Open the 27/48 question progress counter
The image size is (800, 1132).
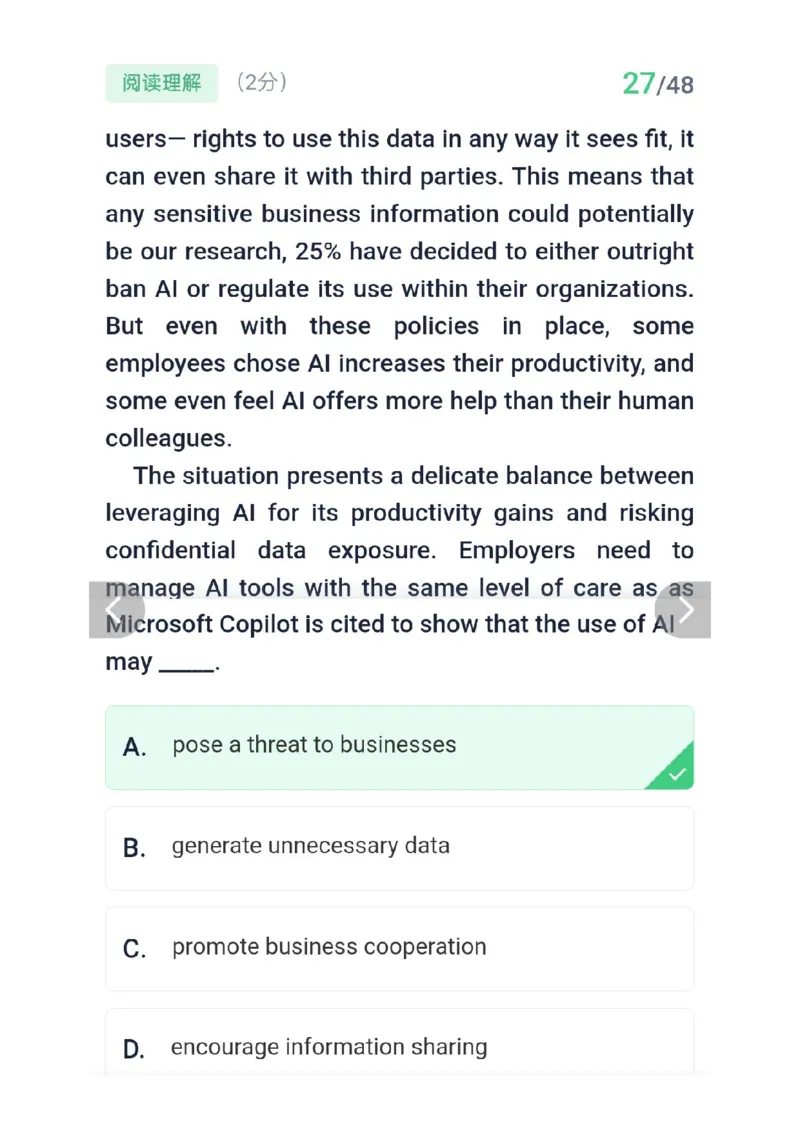pyautogui.click(x=657, y=84)
